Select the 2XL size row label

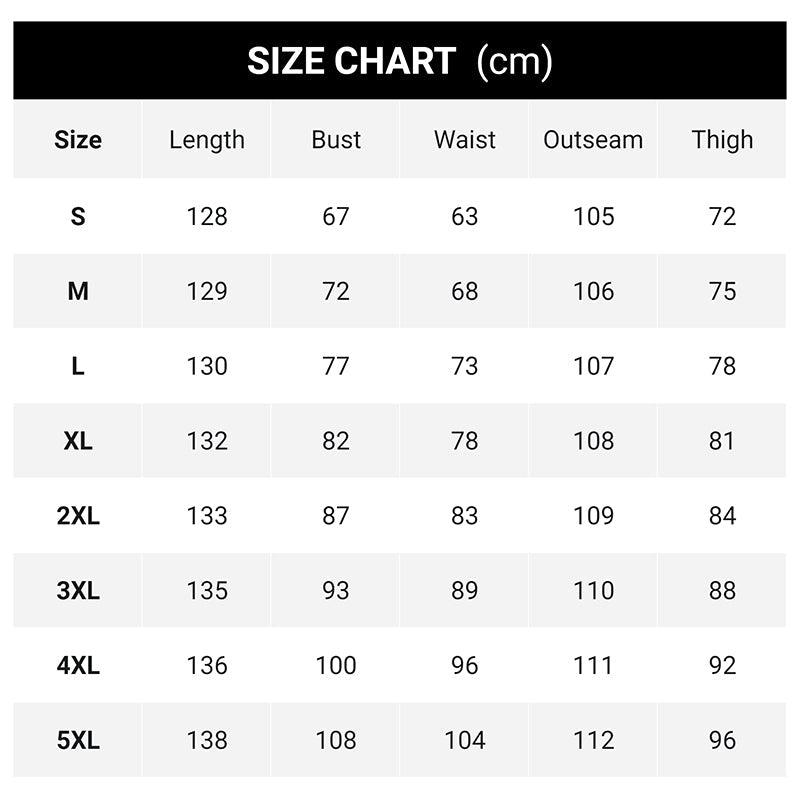tap(78, 516)
